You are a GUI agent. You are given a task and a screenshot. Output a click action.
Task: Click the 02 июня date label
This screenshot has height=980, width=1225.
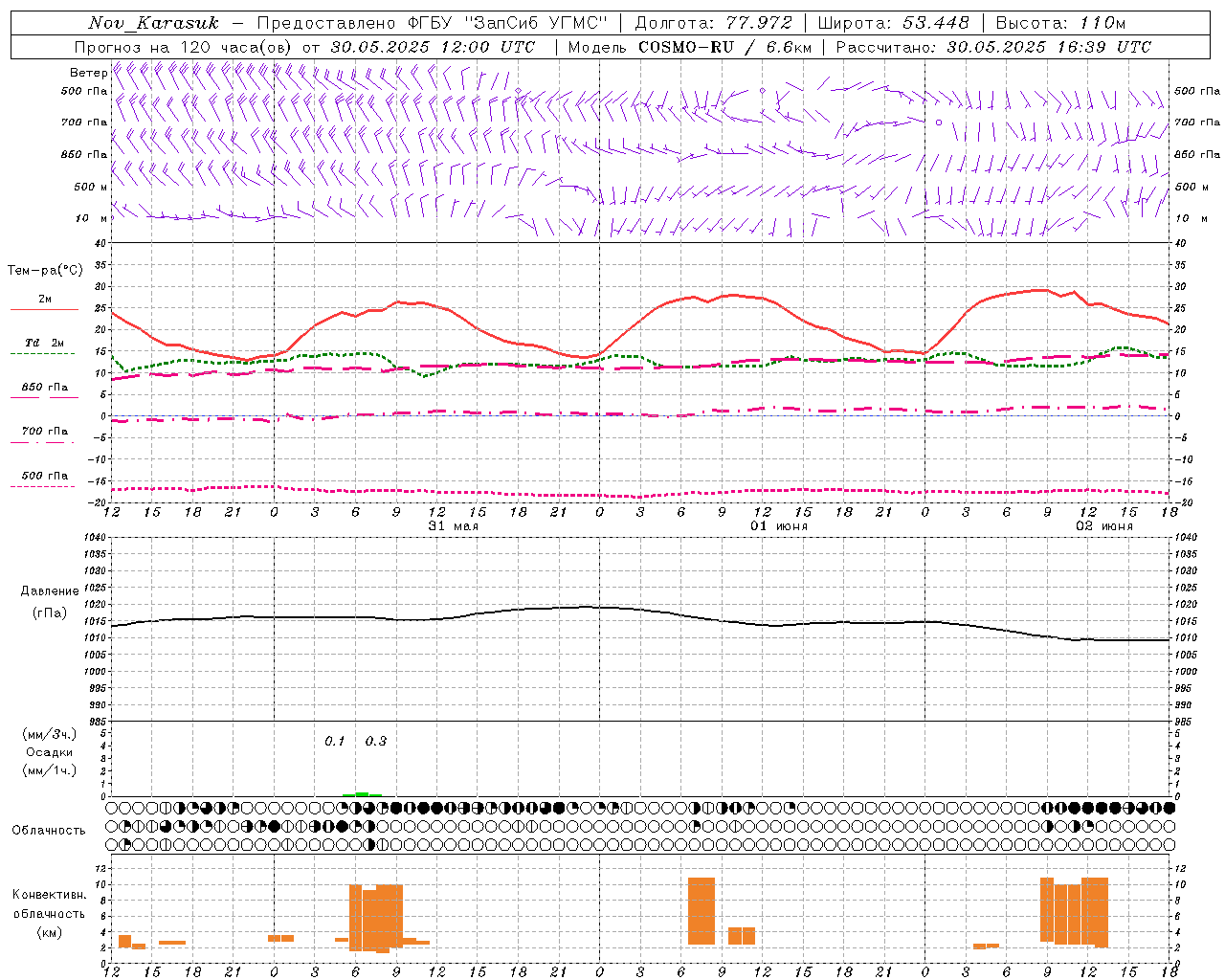[x=1103, y=526]
